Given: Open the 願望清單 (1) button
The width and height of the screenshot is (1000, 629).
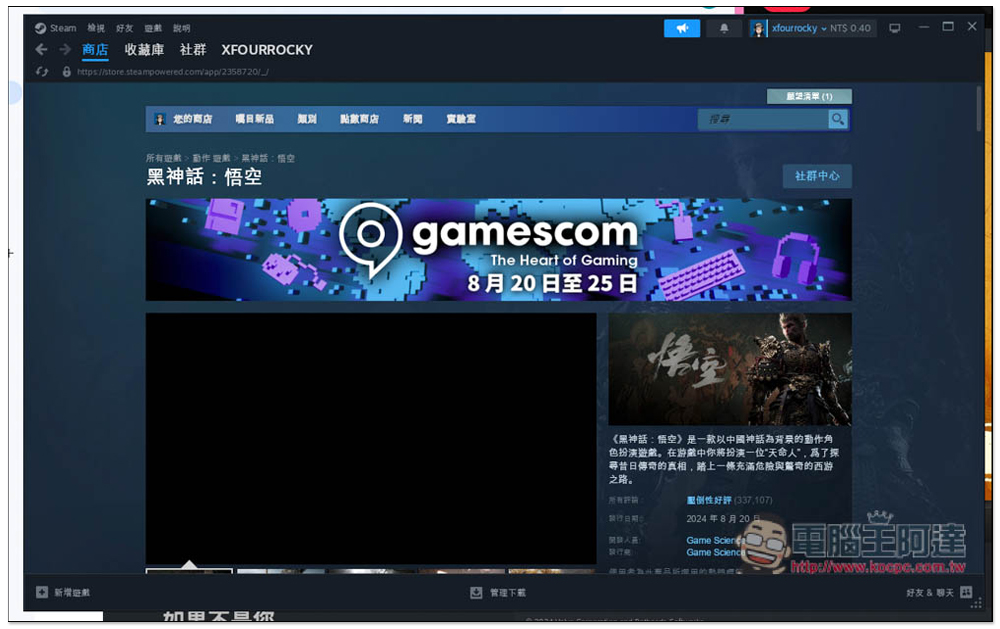Looking at the screenshot, I should pos(809,96).
